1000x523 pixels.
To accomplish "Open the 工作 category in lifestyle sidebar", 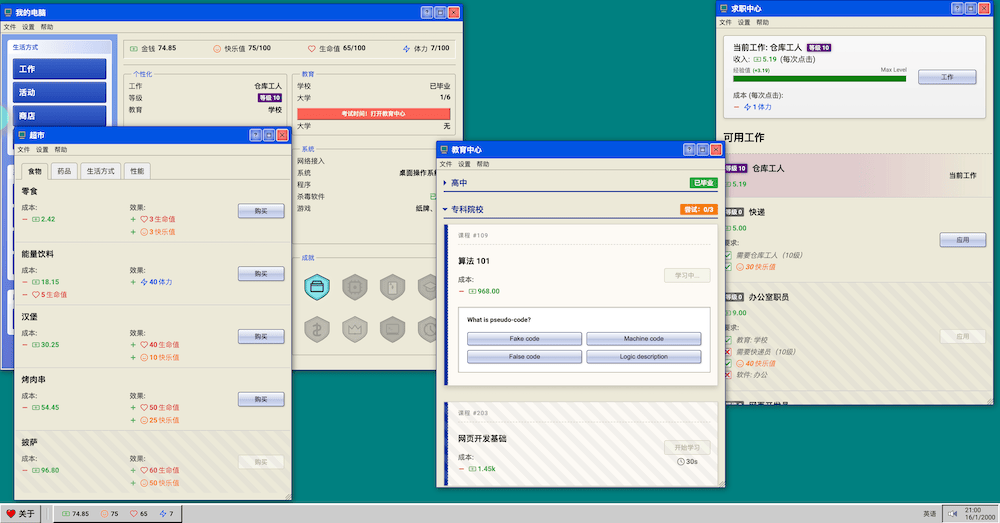I will (x=60, y=69).
